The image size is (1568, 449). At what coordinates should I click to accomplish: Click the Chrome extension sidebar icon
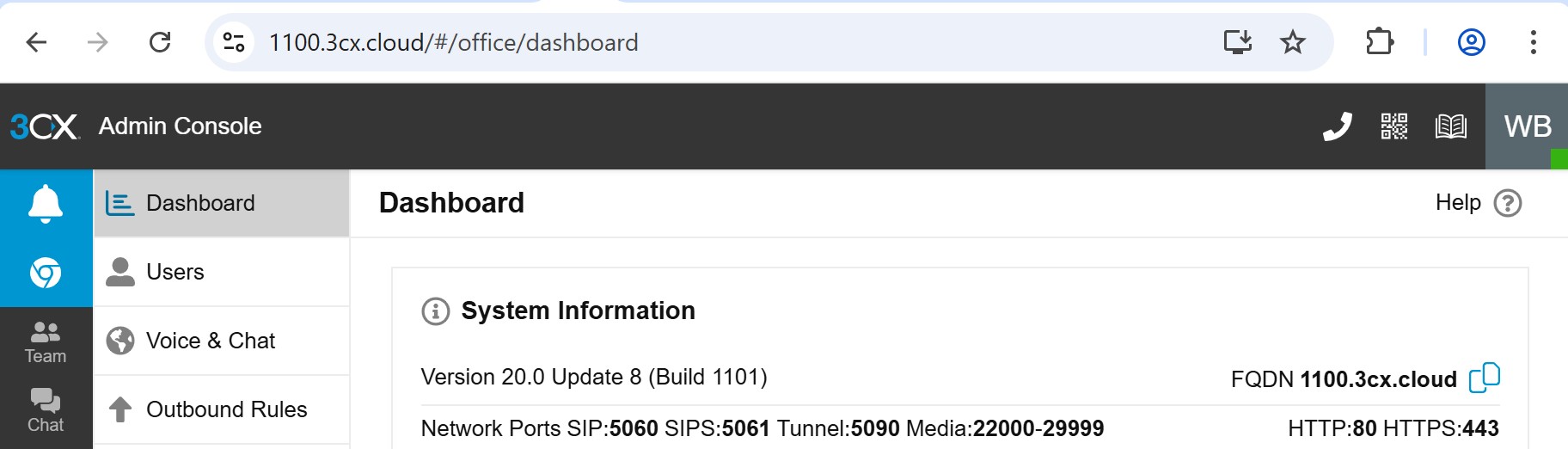pyautogui.click(x=46, y=273)
